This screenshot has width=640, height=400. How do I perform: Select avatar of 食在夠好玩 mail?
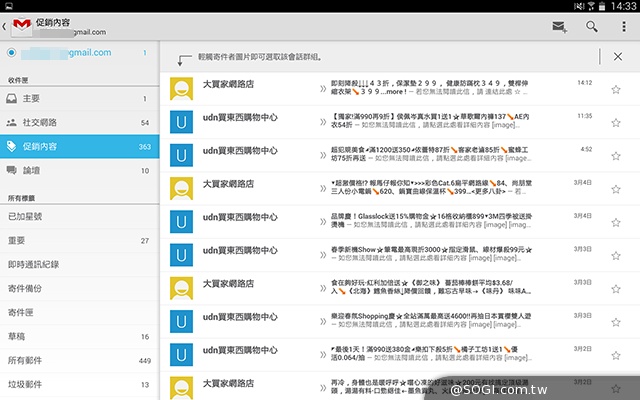tap(181, 288)
